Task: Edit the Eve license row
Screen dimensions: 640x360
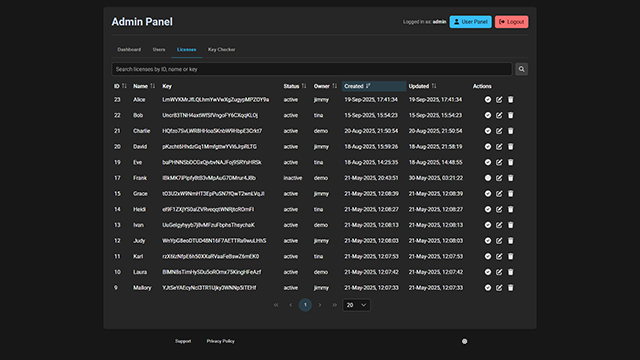Action: [499, 162]
